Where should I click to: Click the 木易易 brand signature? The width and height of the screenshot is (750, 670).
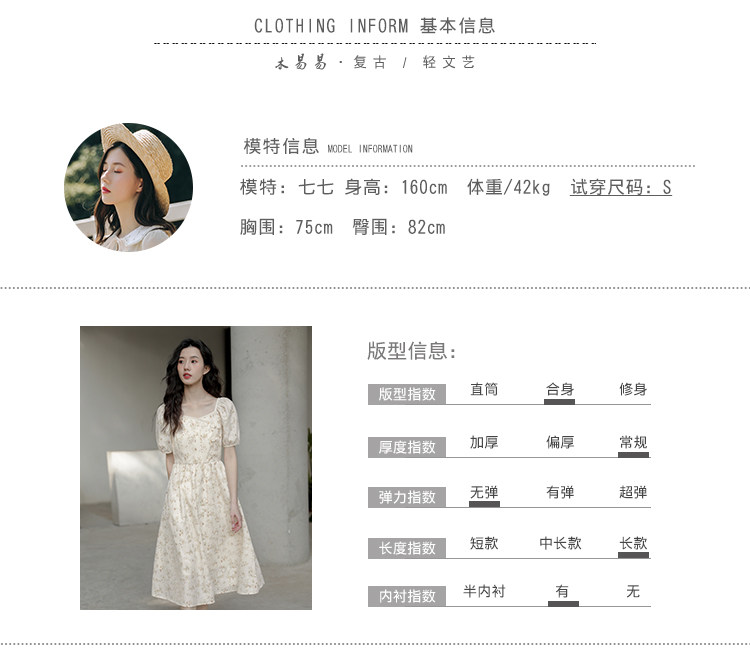point(301,62)
